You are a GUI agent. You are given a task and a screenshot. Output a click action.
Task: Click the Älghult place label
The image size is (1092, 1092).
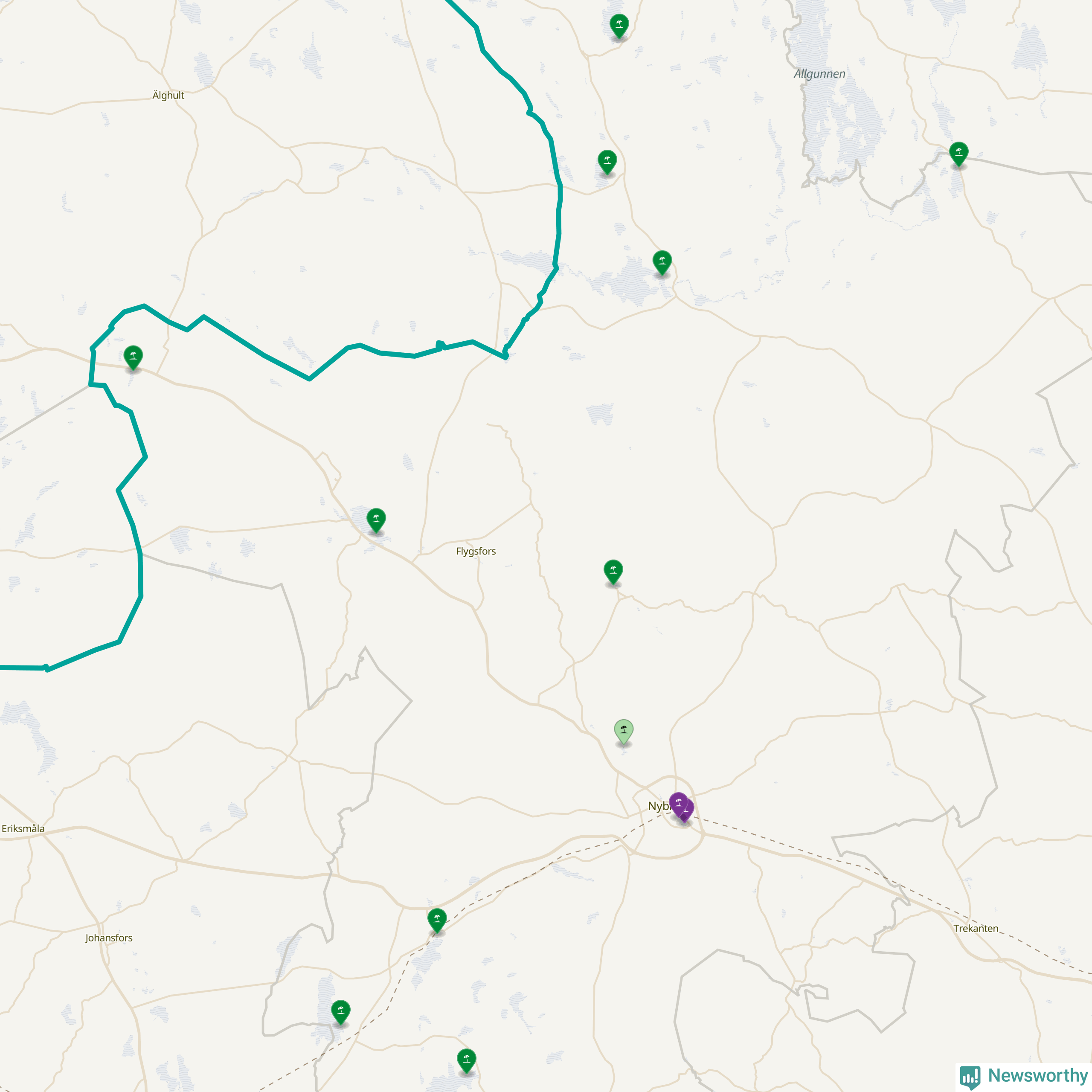(x=168, y=95)
